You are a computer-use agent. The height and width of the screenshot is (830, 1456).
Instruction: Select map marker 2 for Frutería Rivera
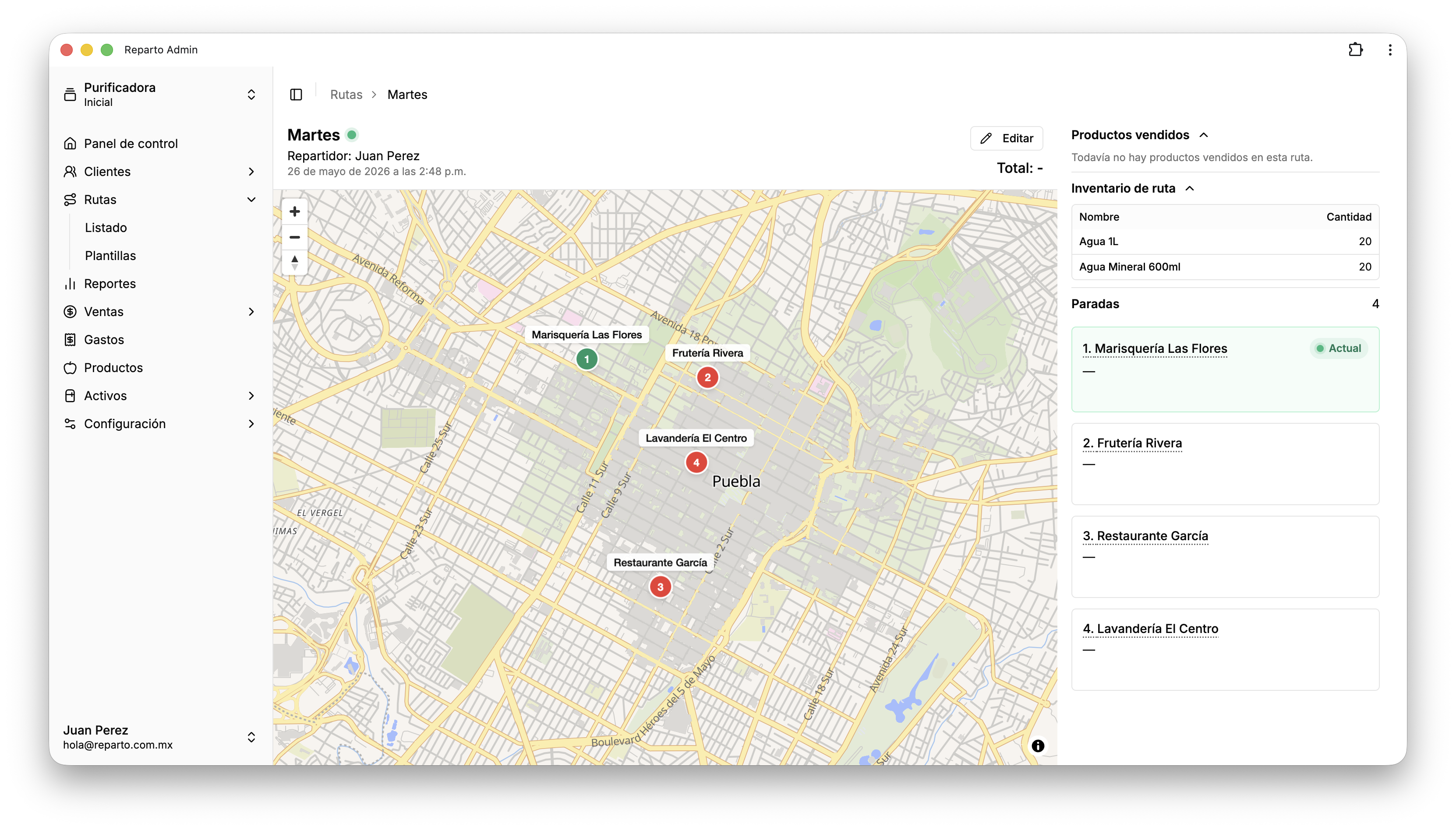tap(707, 377)
